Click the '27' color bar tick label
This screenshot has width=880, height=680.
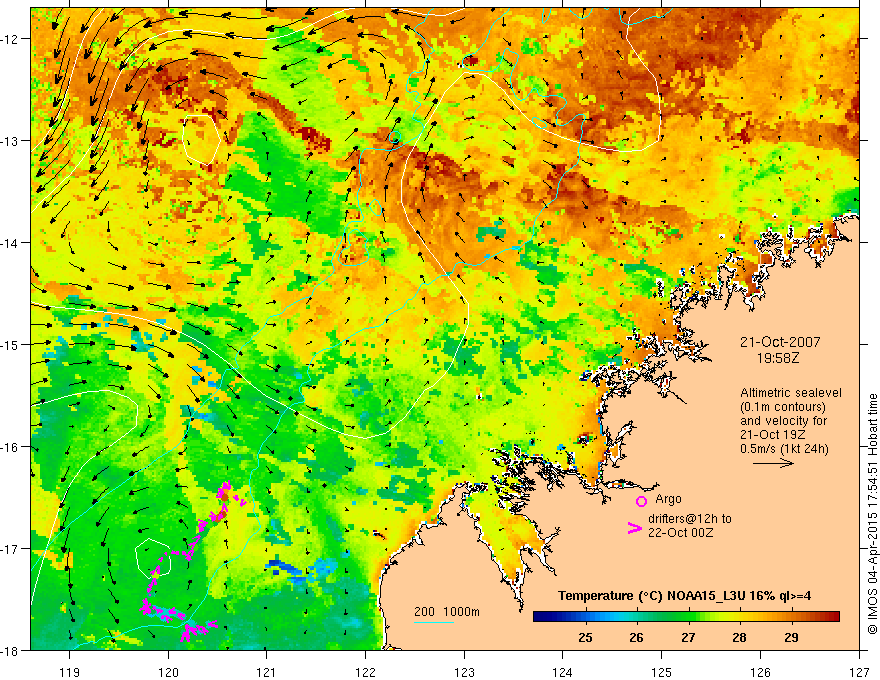coord(688,637)
